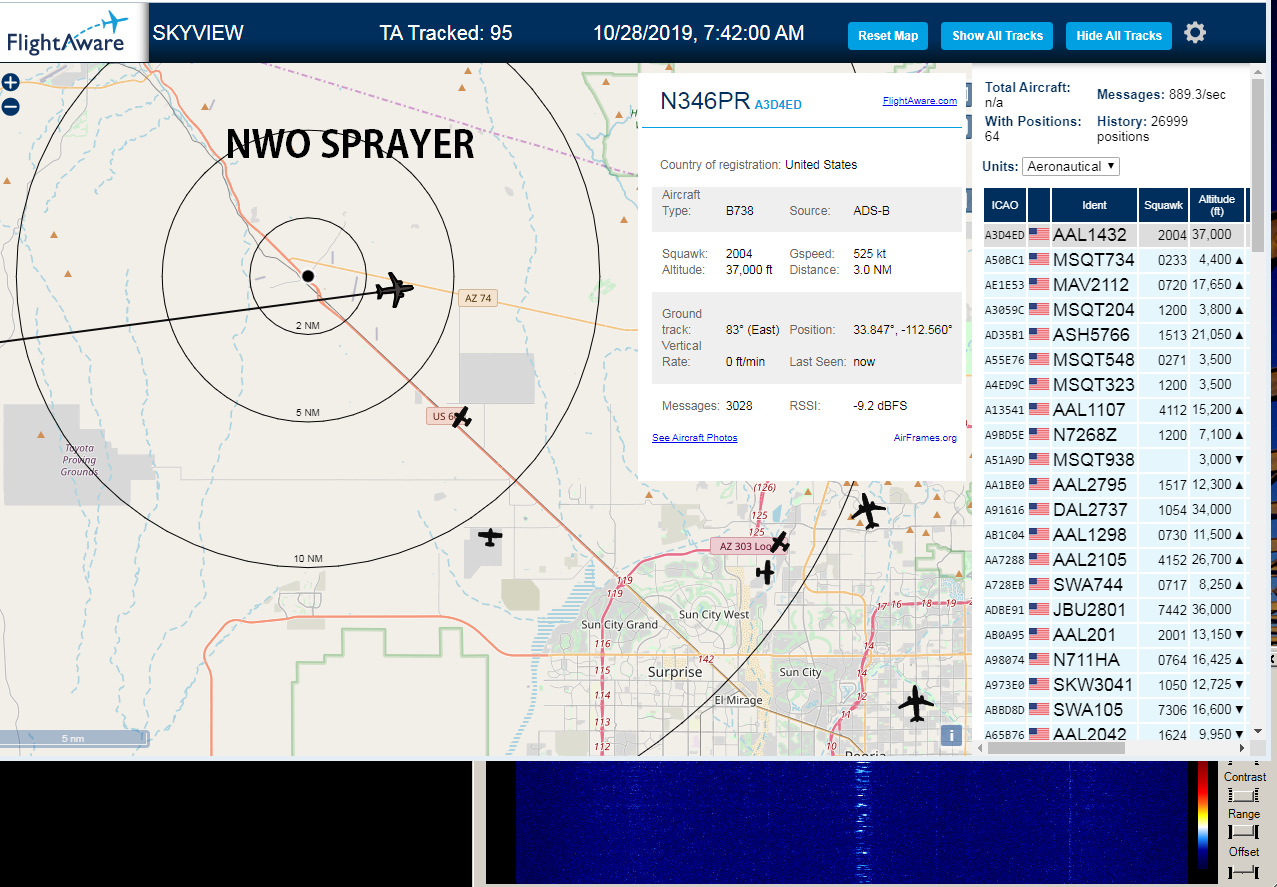The image size is (1277, 887).
Task: Click sidebar vertical scrollbar up arrow
Action: pyautogui.click(x=1257, y=74)
